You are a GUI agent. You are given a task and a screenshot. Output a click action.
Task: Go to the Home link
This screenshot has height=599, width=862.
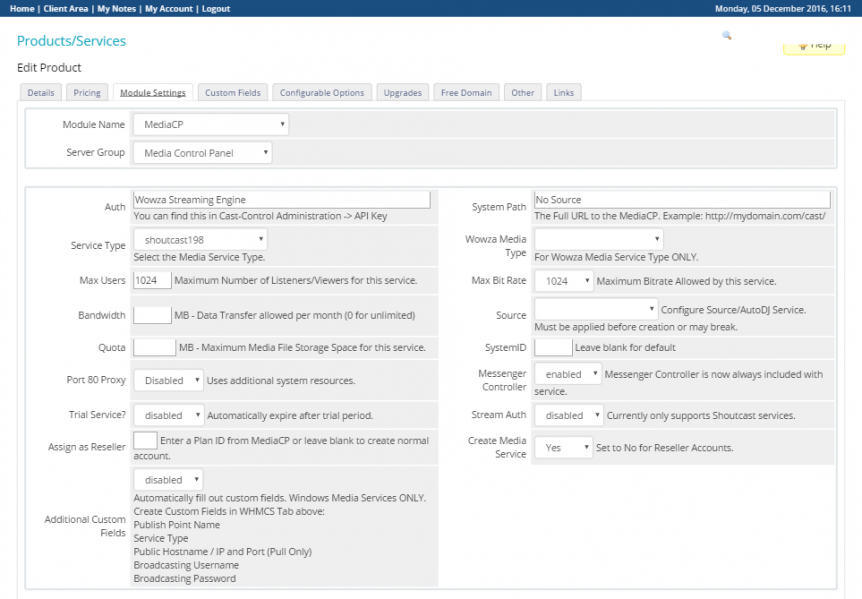point(22,9)
